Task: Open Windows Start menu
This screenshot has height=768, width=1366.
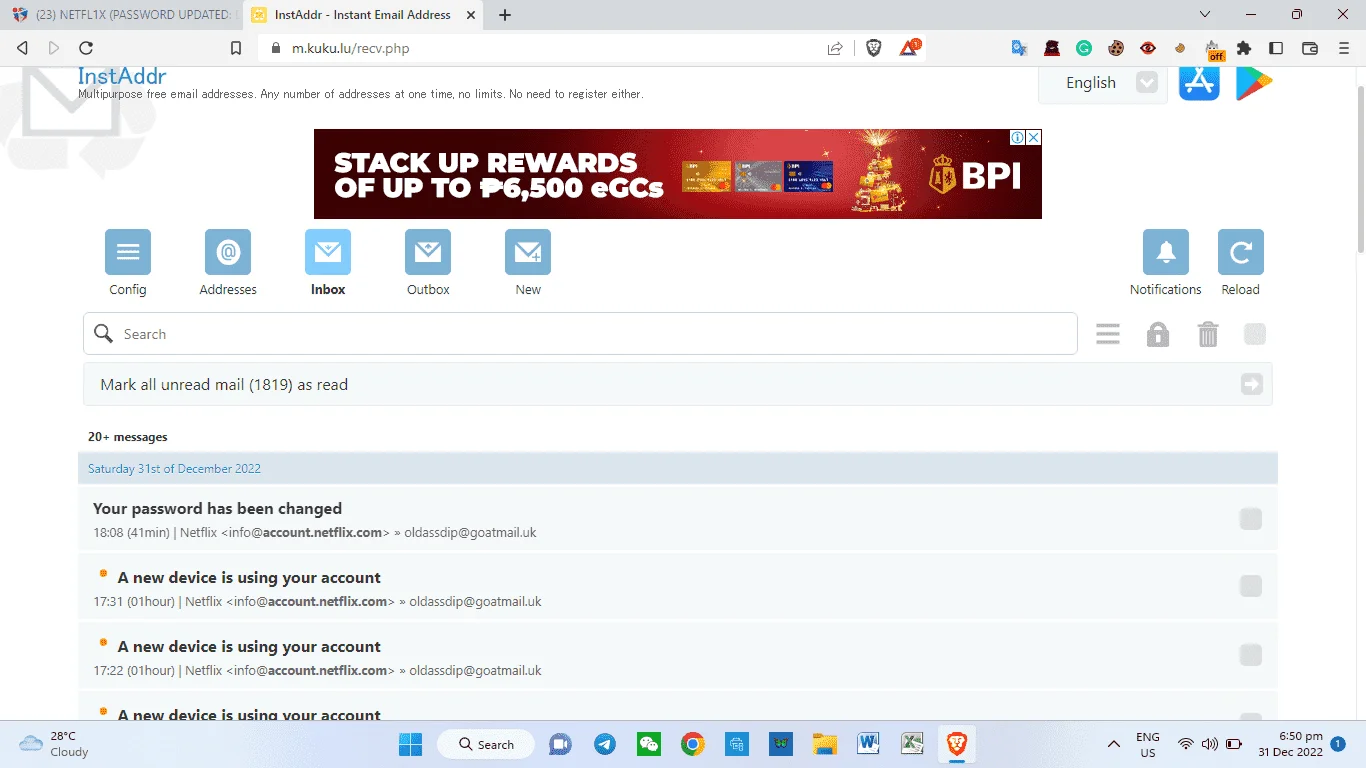Action: click(x=410, y=744)
